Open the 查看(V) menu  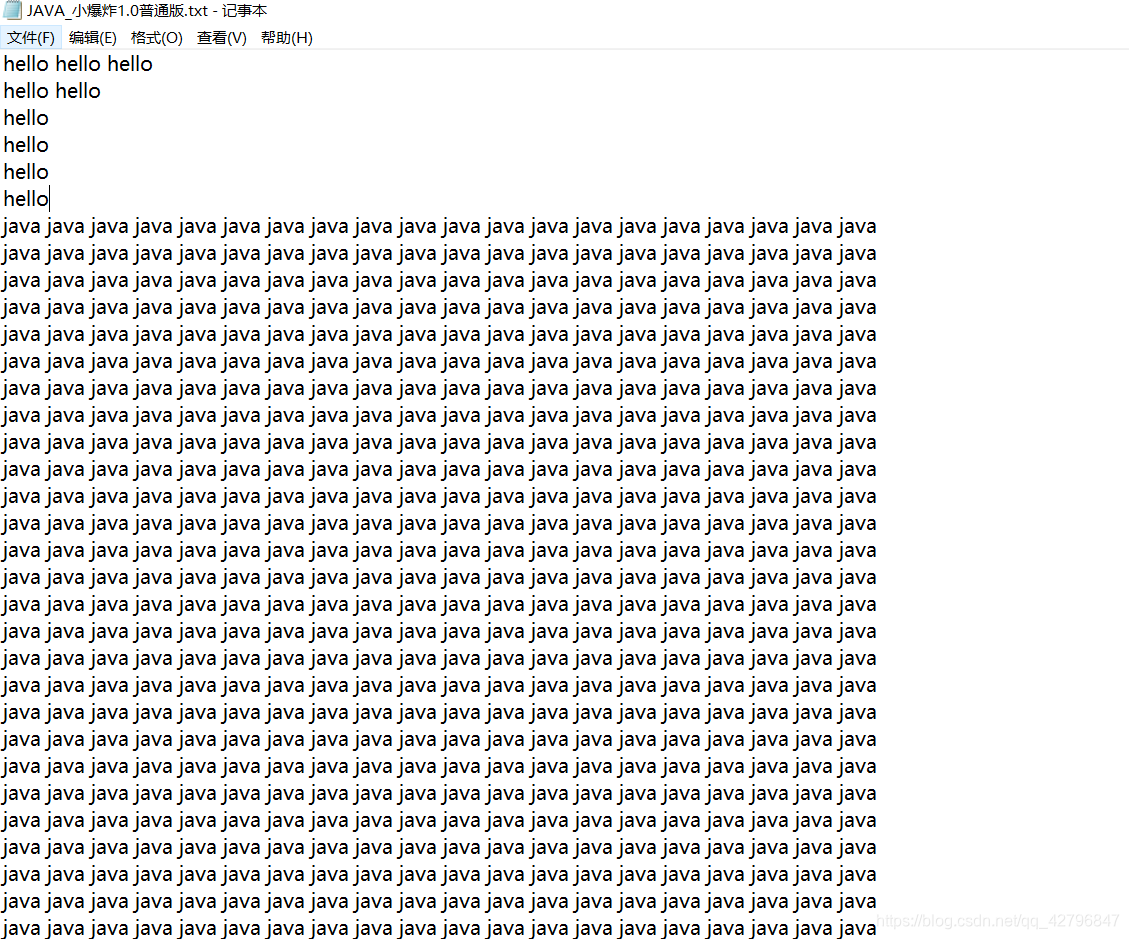(222, 37)
